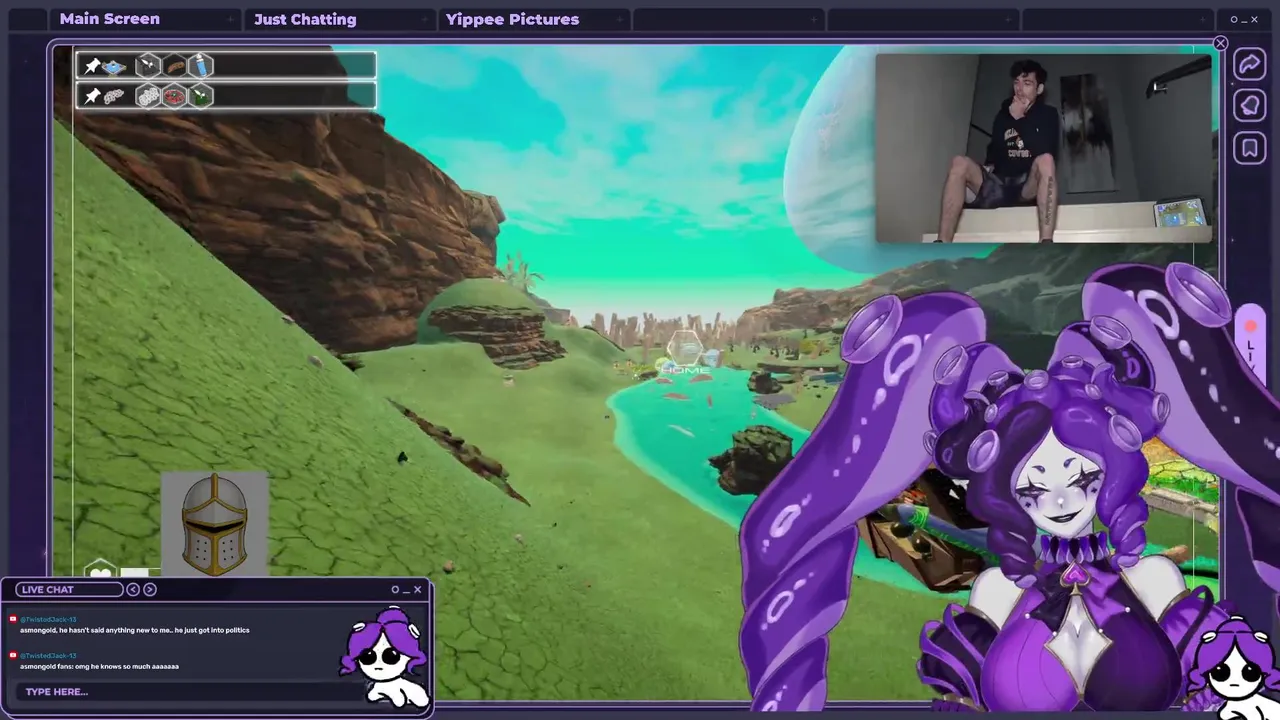1280x720 pixels.
Task: Go to previous chat with left arrow
Action: coord(133,589)
